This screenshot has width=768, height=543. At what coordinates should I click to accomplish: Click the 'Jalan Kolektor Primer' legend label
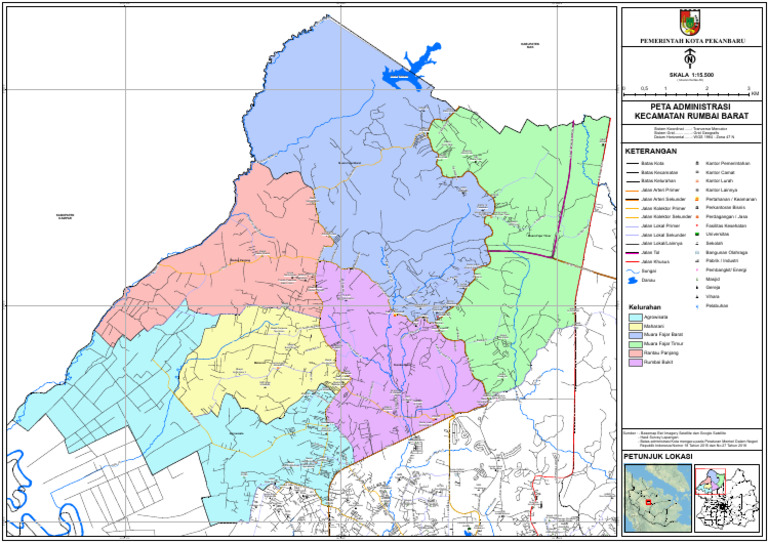pos(663,208)
